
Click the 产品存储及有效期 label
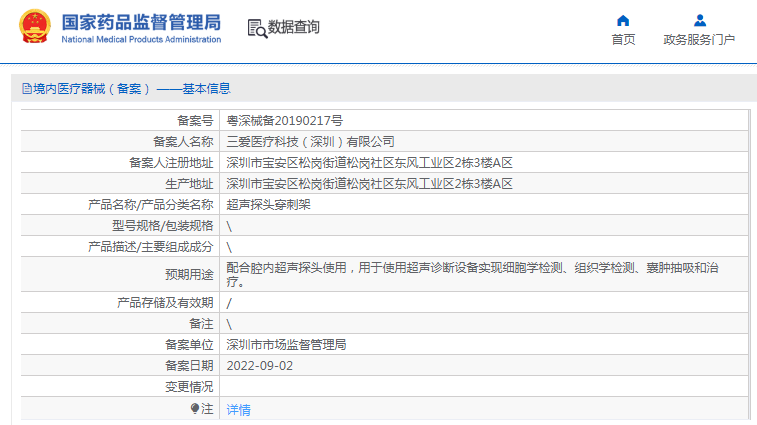point(165,302)
